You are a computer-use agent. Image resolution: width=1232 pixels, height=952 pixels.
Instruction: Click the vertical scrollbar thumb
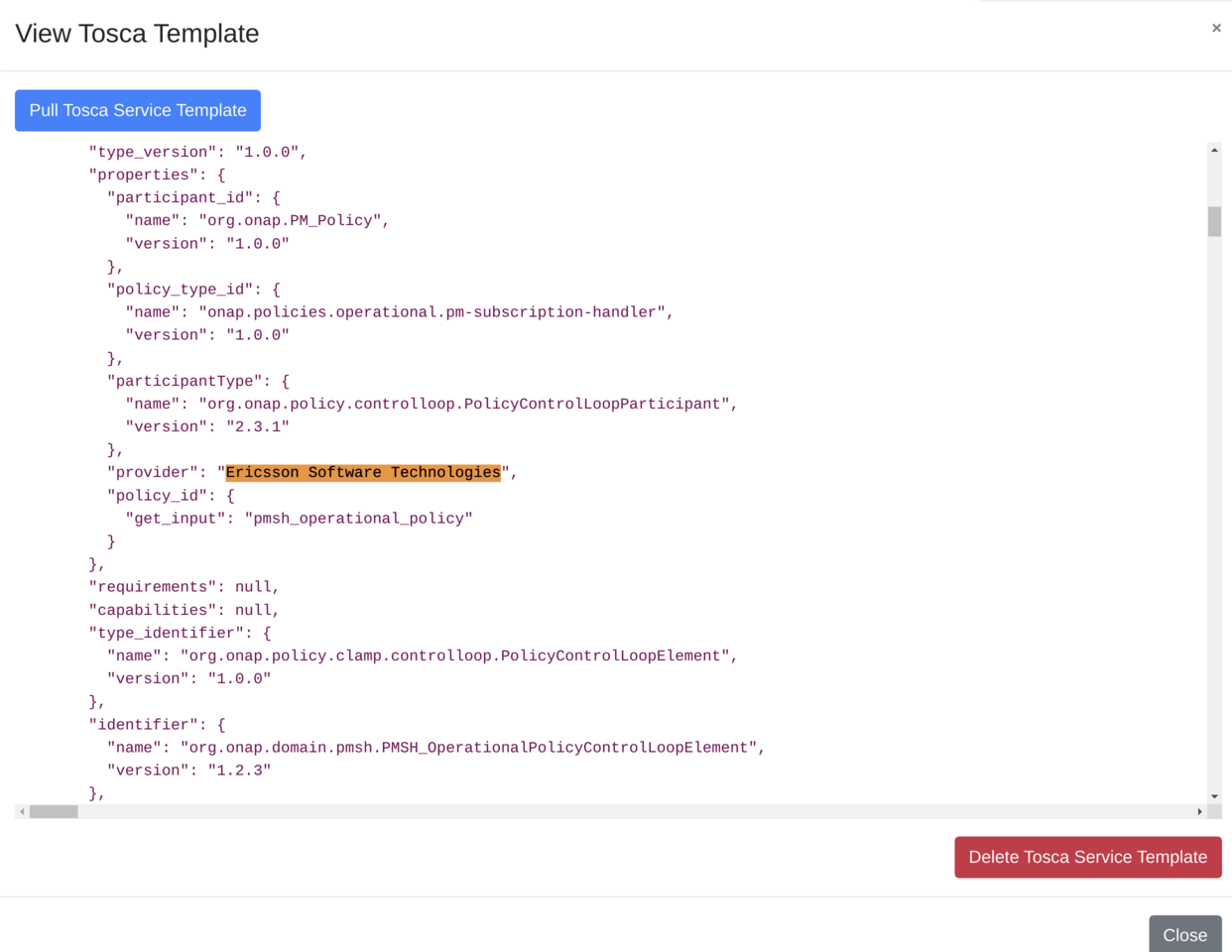pos(1214,221)
